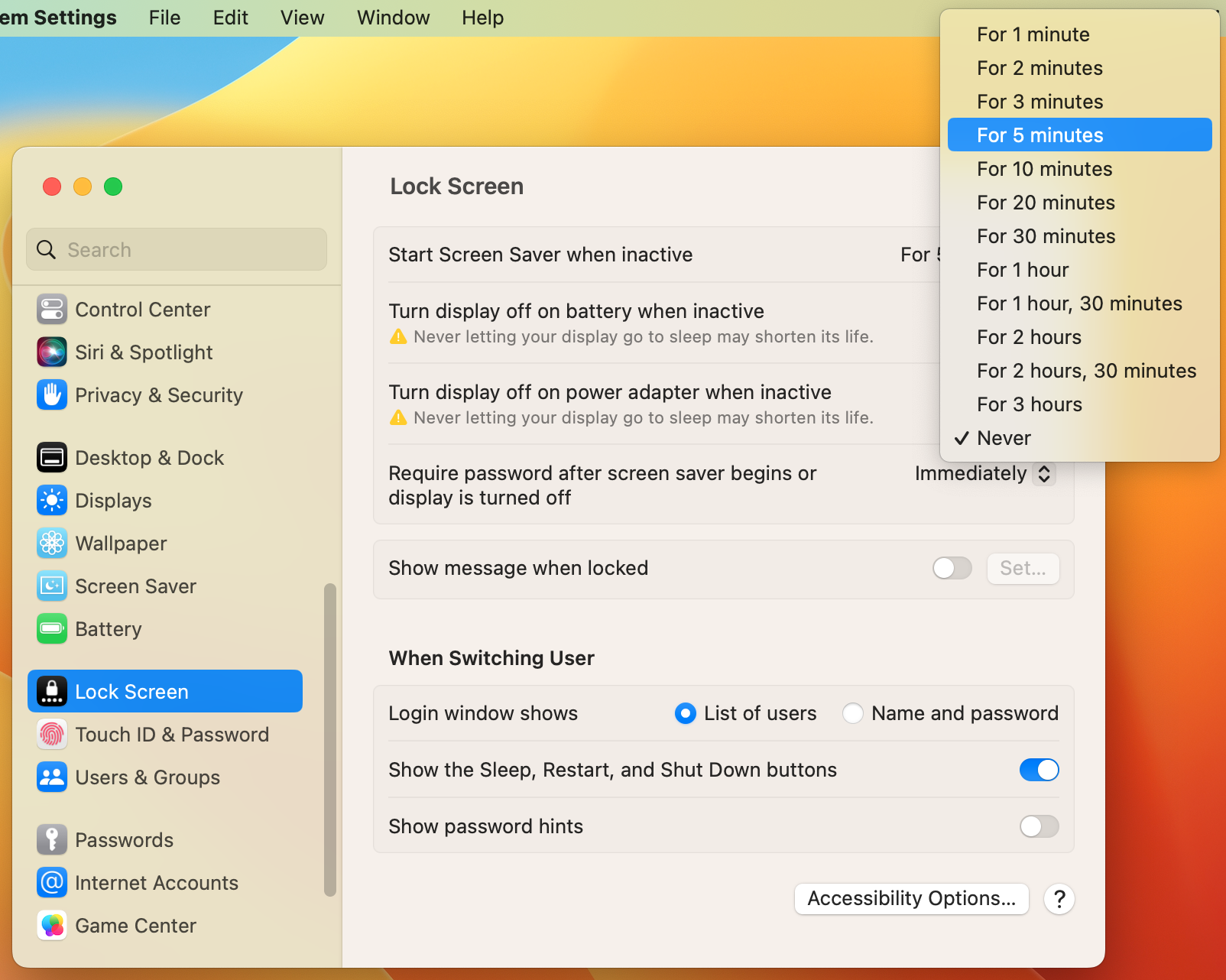Open Control Center settings icon
The height and width of the screenshot is (980, 1226).
pos(52,310)
